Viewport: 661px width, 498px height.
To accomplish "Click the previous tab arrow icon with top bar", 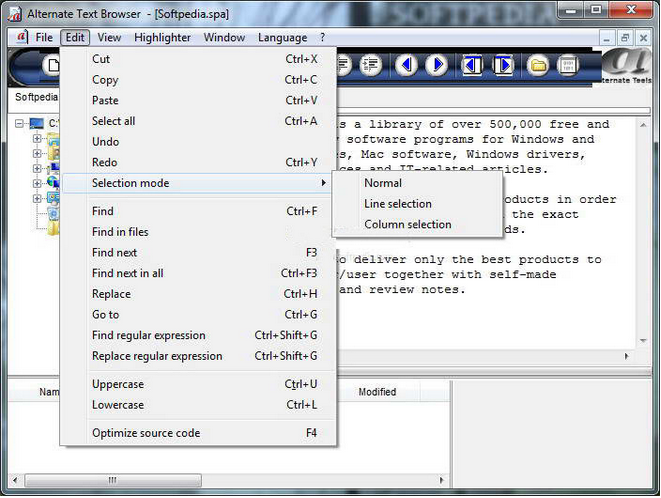I will pos(472,65).
